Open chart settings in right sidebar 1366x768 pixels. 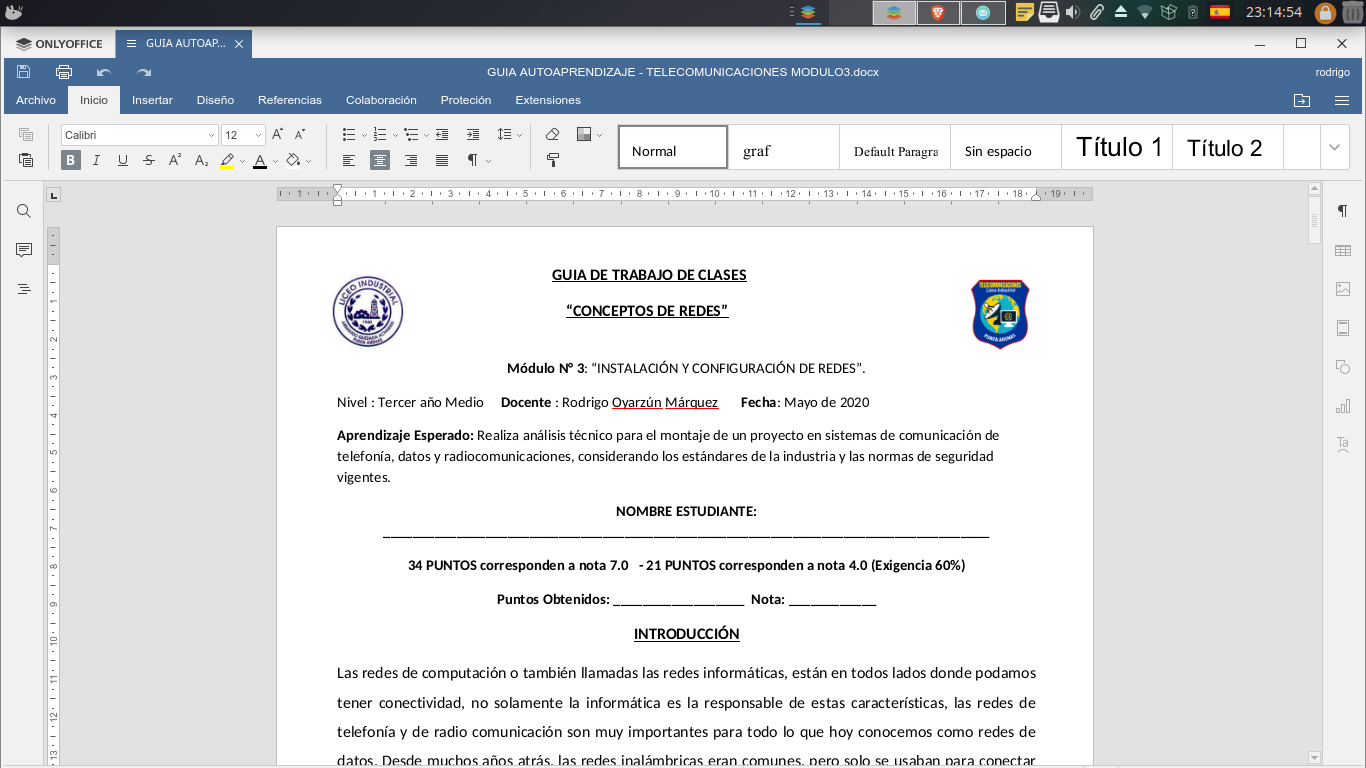pos(1343,406)
